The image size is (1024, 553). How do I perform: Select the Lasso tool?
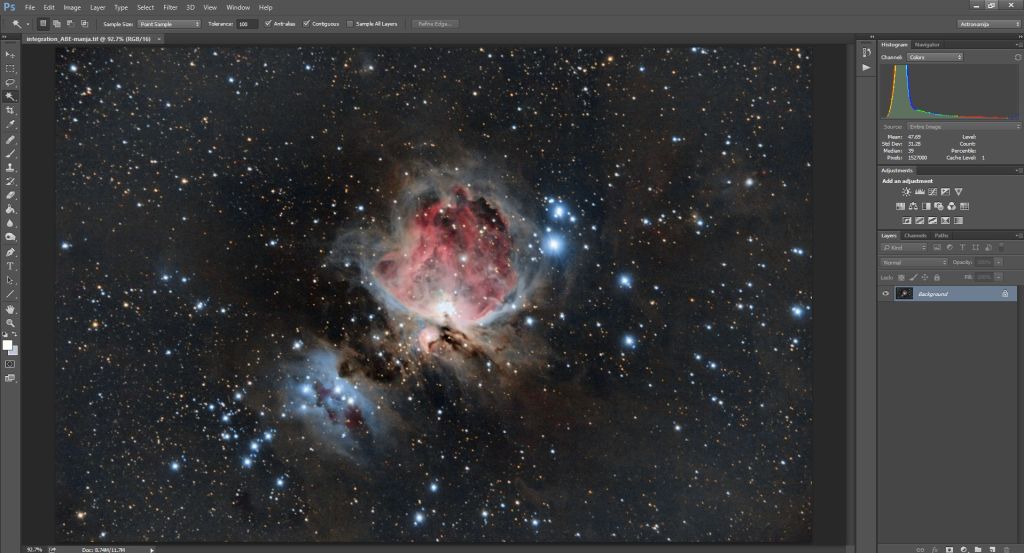[10, 82]
